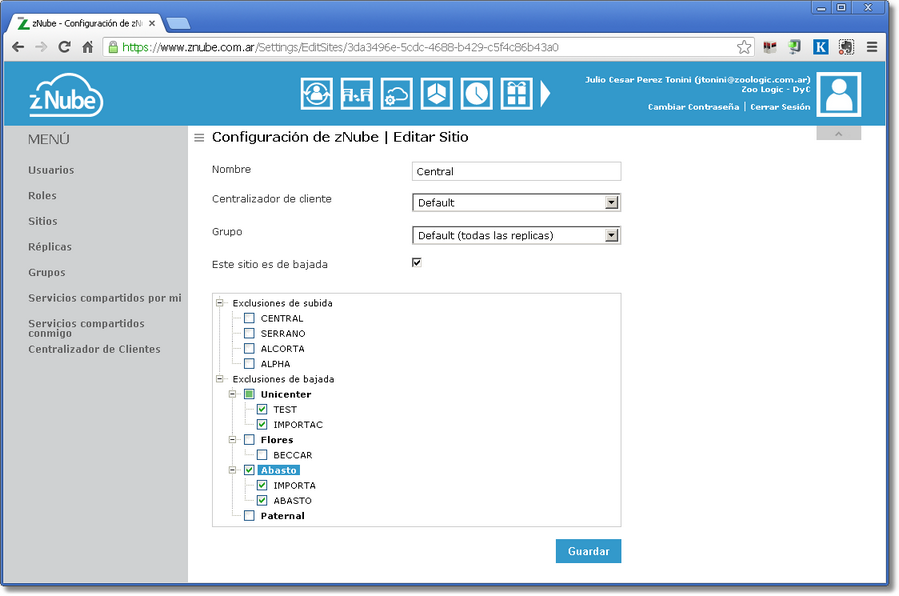
Task: Click the user sync icon in header
Action: (317, 94)
